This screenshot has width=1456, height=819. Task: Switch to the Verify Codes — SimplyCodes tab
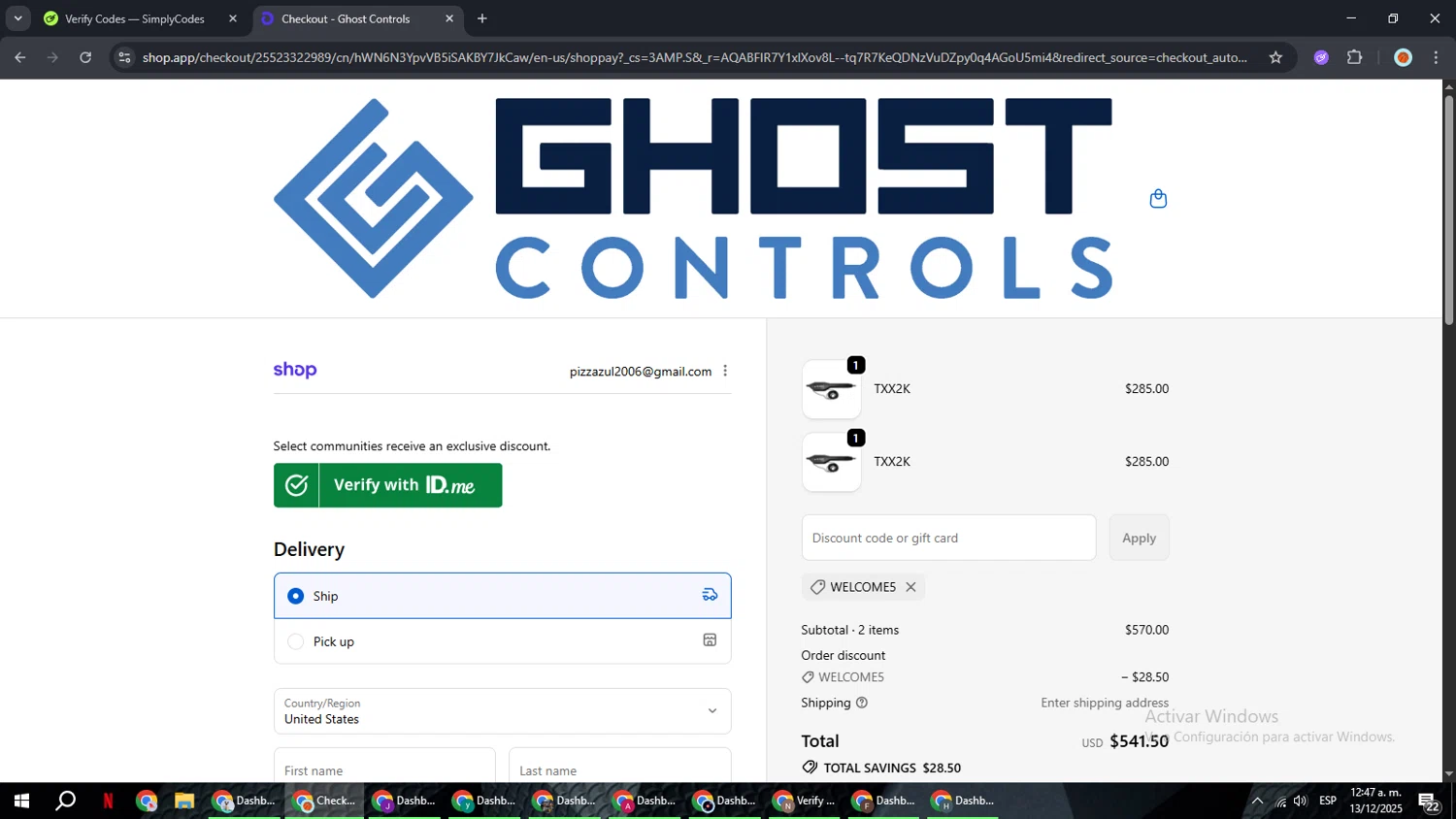(x=141, y=18)
